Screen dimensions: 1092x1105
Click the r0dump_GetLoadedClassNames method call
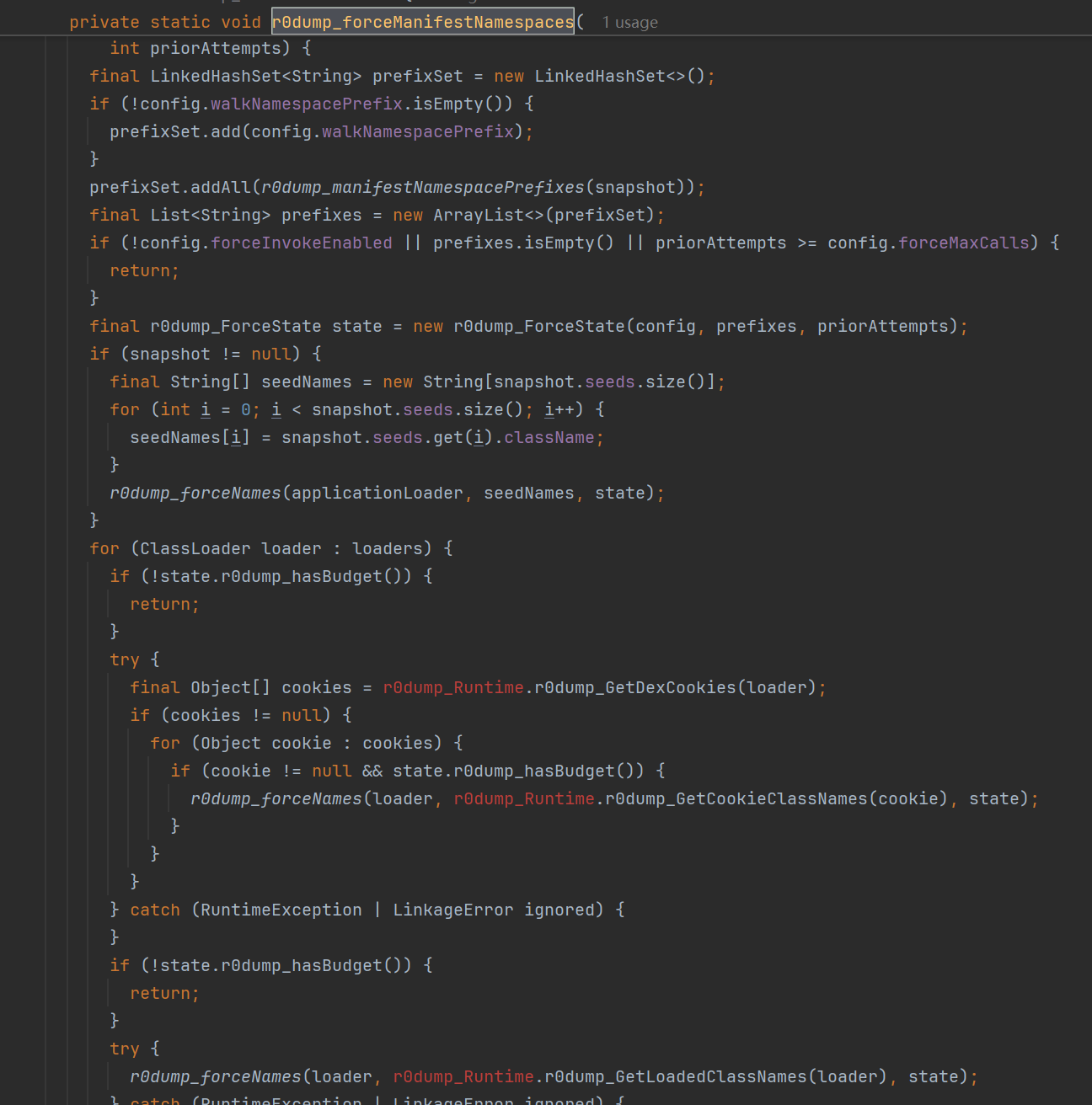[x=676, y=1077]
